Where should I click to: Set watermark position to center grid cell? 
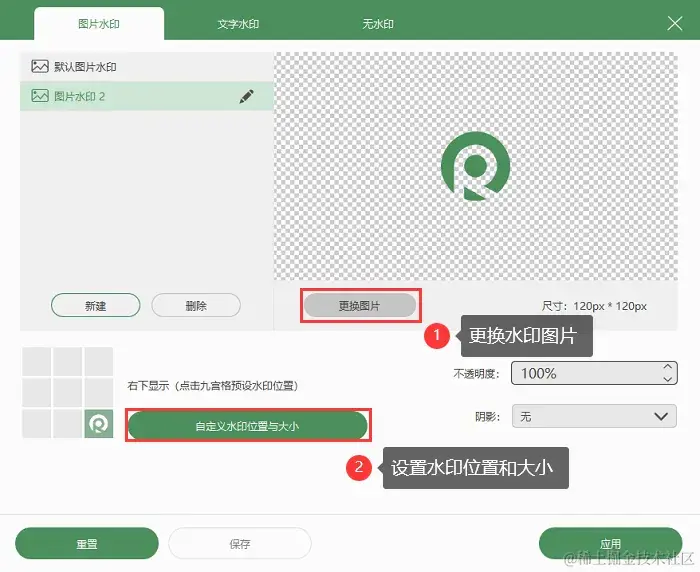(67, 392)
